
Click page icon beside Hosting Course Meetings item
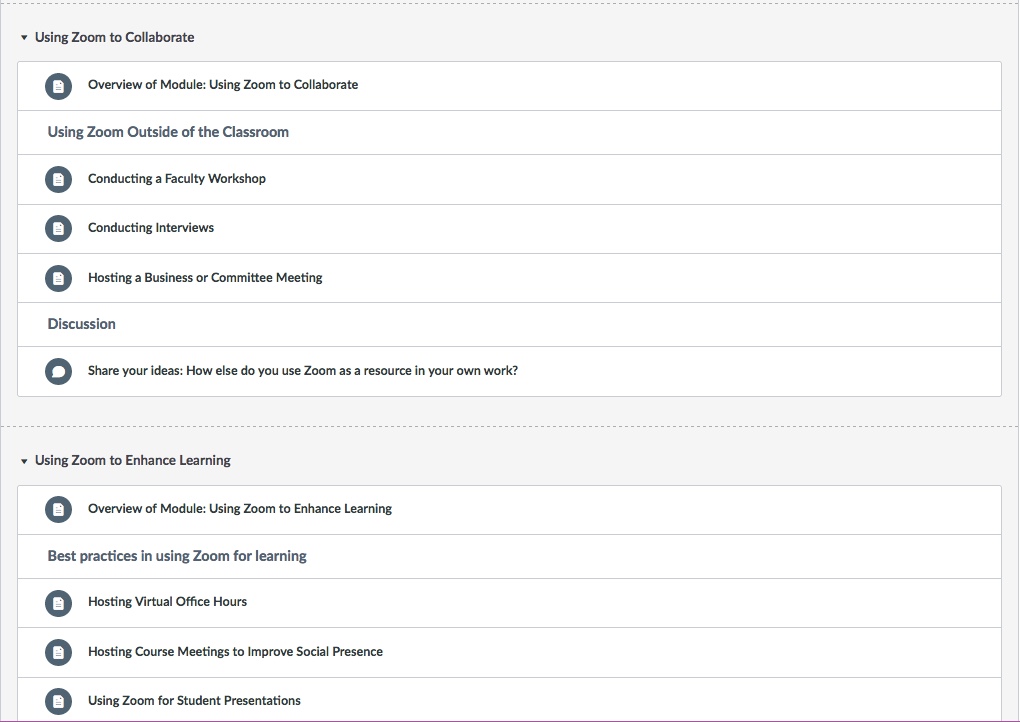[x=59, y=653]
